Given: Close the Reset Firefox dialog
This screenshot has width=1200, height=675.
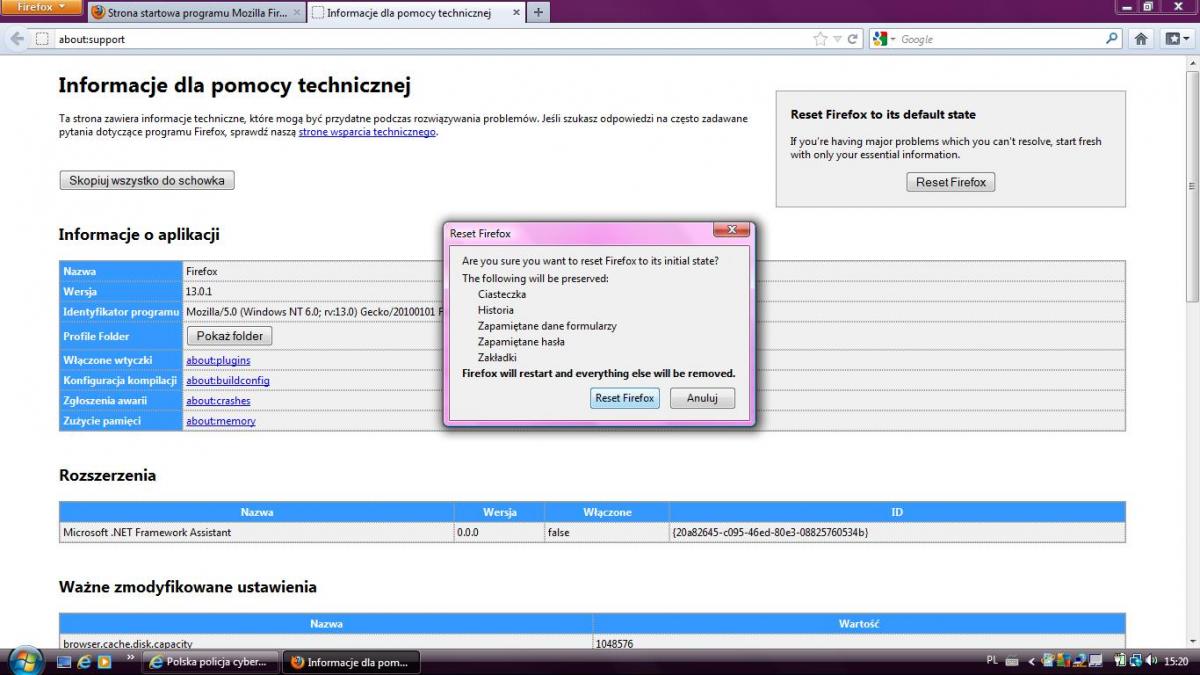Looking at the screenshot, I should point(732,230).
